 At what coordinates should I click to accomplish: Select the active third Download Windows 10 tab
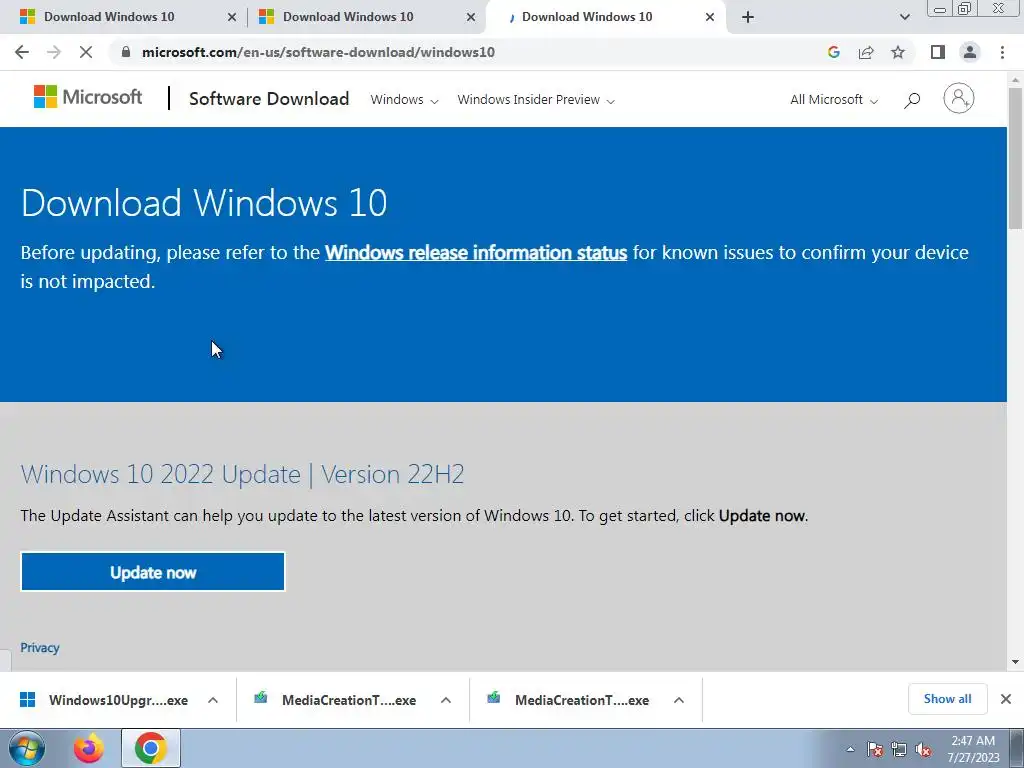[587, 17]
